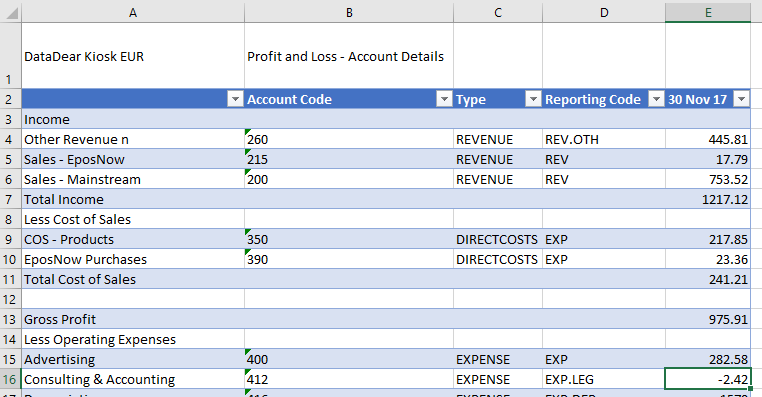Select 'Gross Profit' cell
The width and height of the screenshot is (762, 397).
point(133,319)
